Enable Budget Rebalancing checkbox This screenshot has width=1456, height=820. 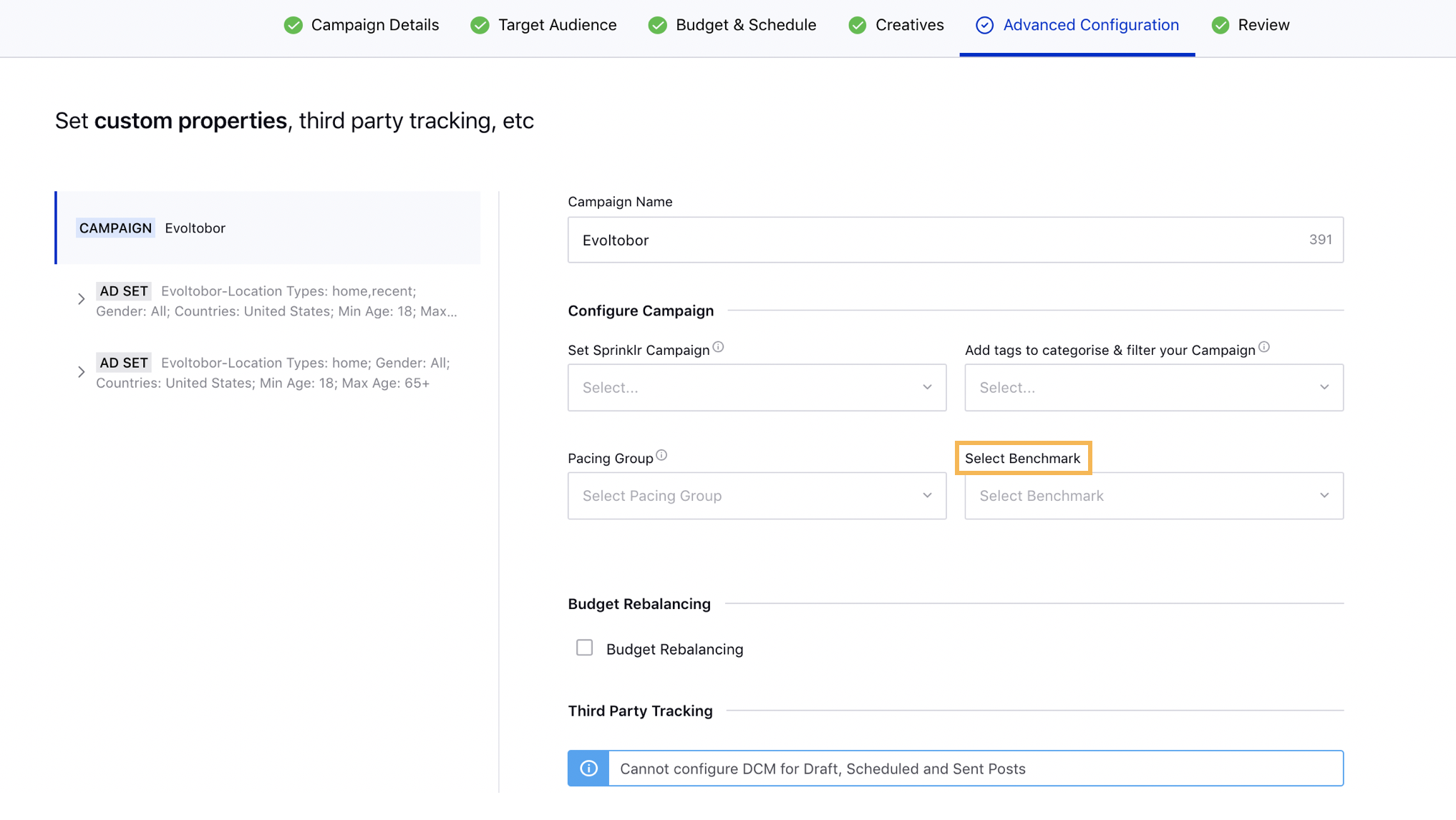(x=585, y=648)
